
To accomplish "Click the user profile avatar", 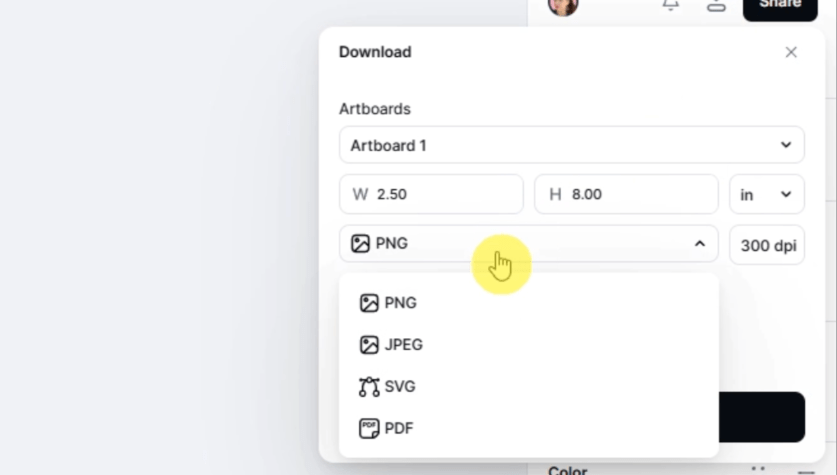I will point(564,4).
